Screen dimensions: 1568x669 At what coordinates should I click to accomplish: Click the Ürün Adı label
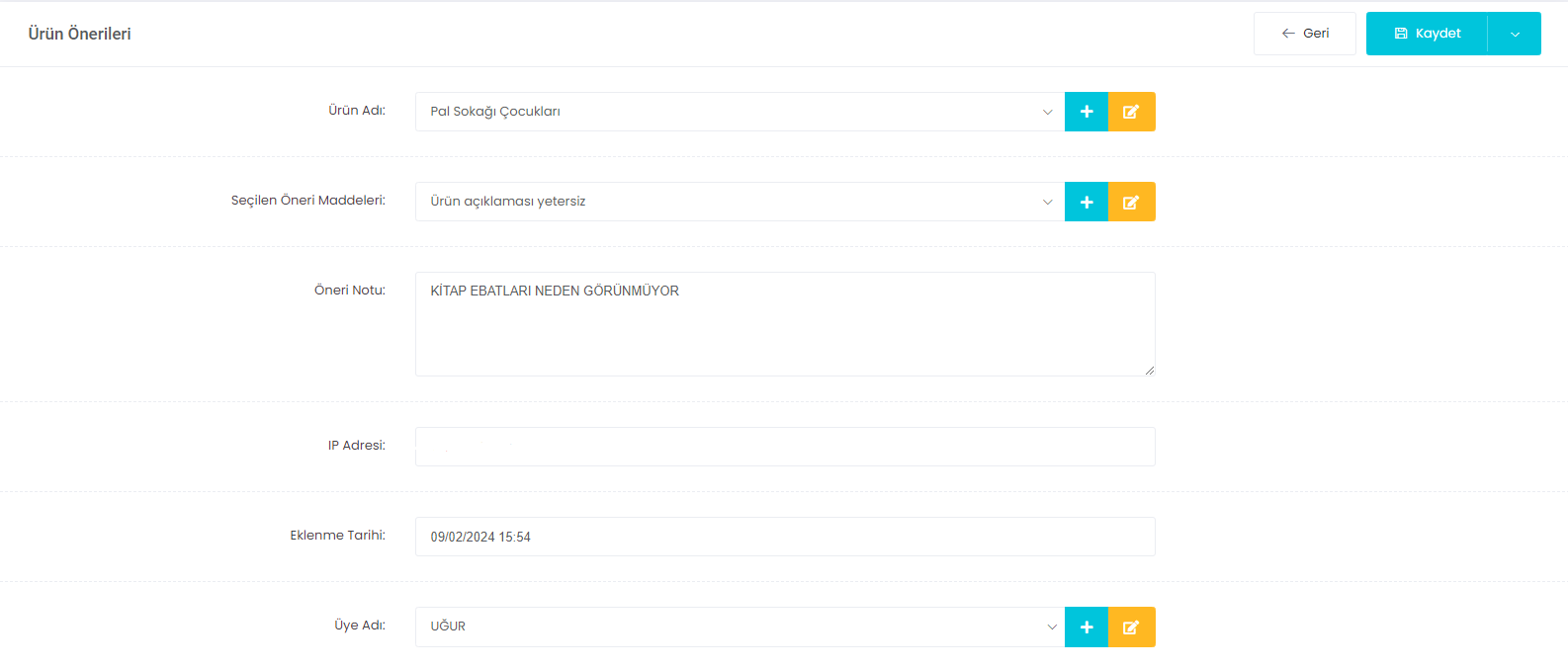click(357, 111)
